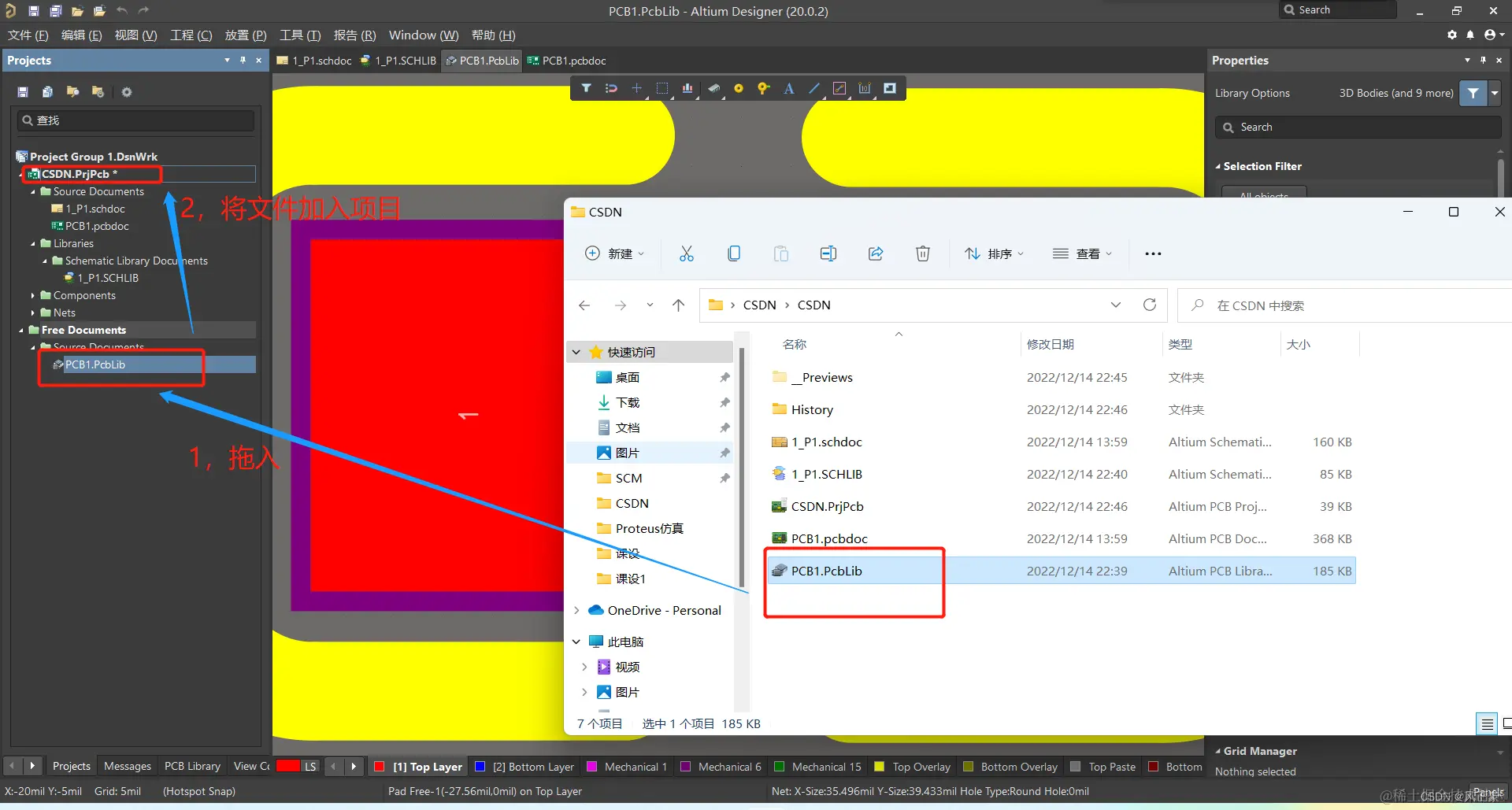1512x810 pixels.
Task: Click the move objects cross icon
Action: click(636, 88)
